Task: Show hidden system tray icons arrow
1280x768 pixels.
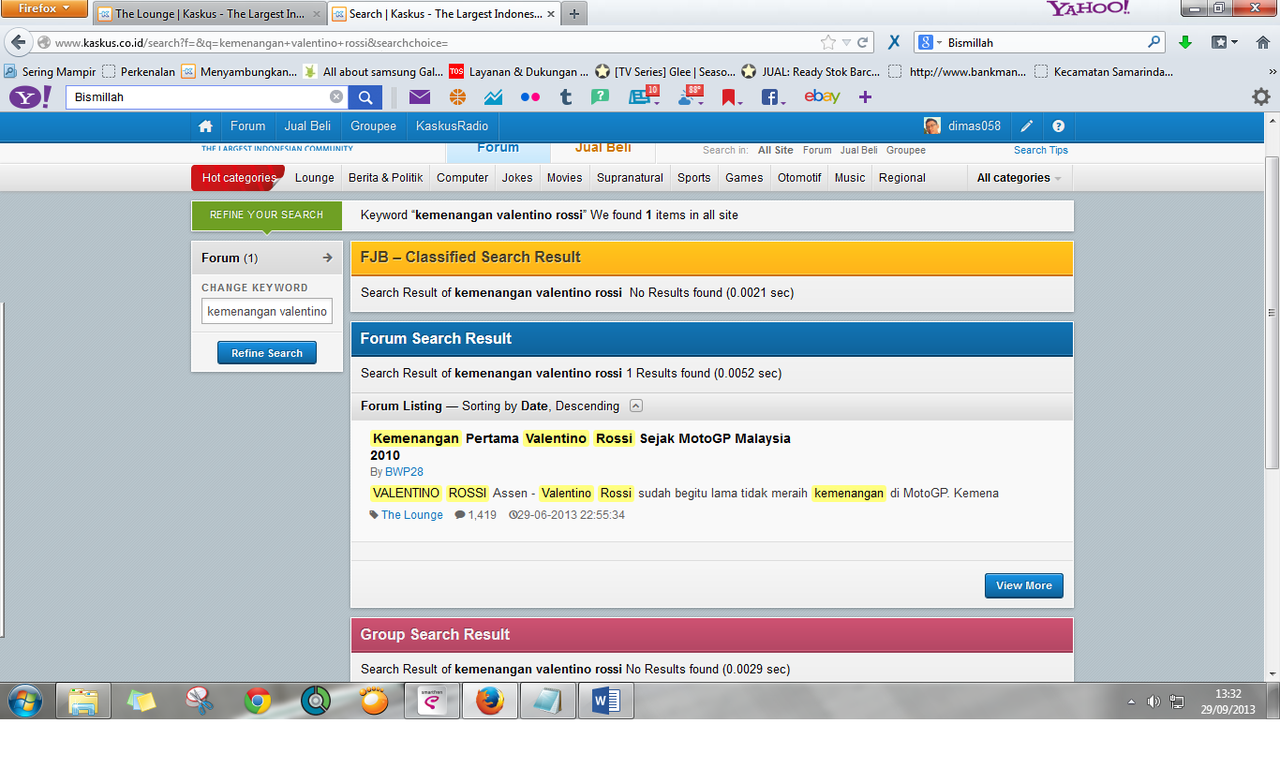Action: [1132, 701]
